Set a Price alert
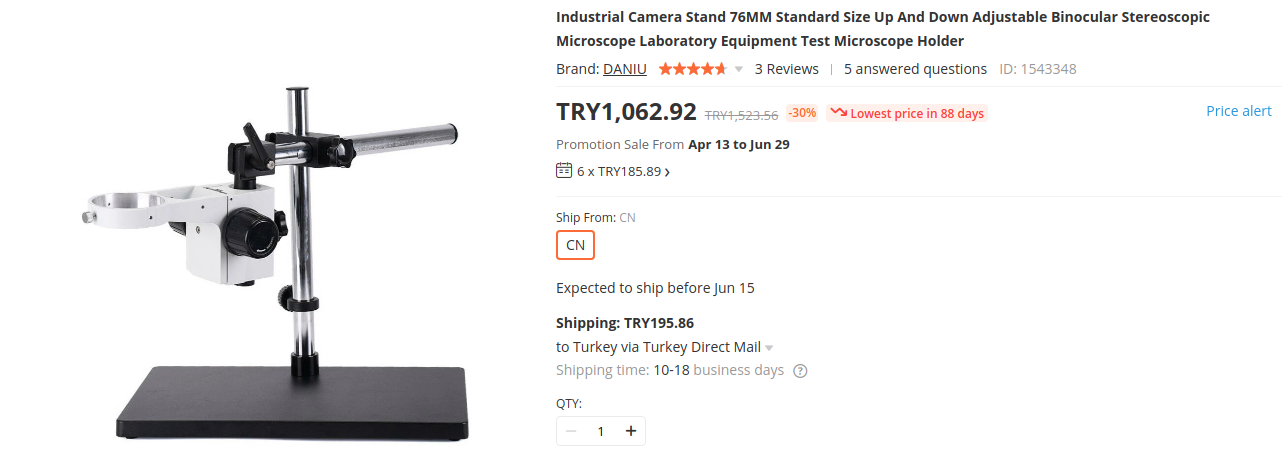The height and width of the screenshot is (453, 1282). (1239, 111)
